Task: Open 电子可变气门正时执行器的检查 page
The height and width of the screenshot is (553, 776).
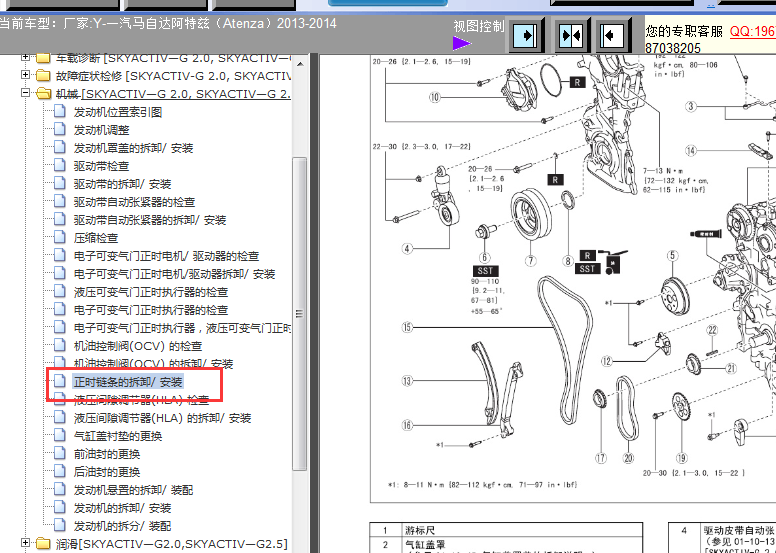Action: coord(151,310)
